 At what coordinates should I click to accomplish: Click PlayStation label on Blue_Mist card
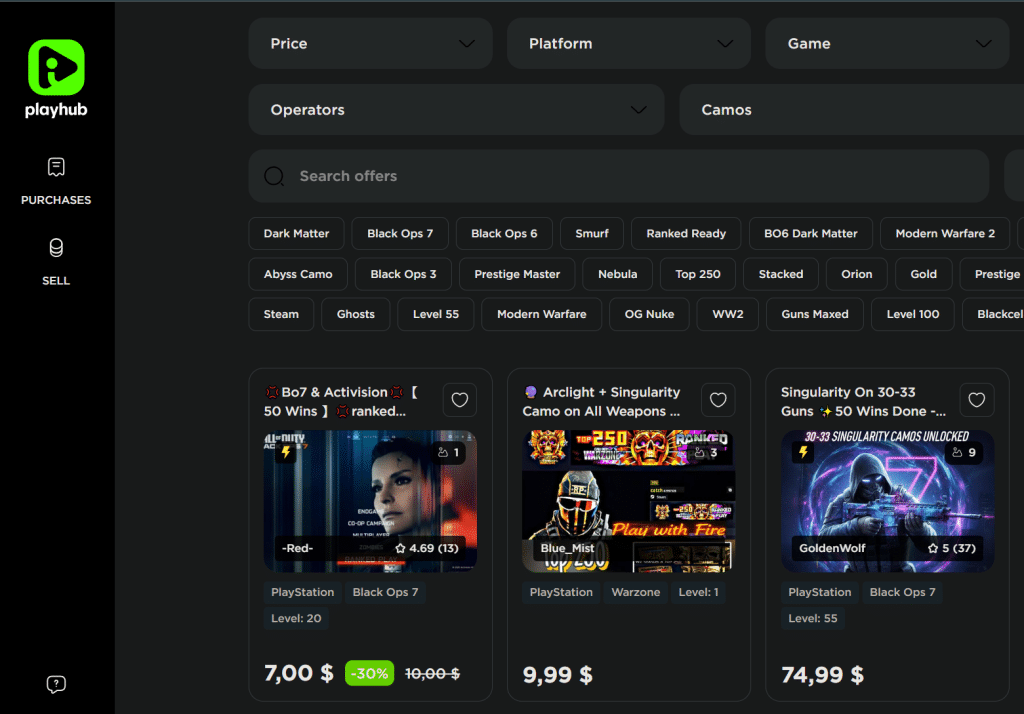click(x=561, y=592)
